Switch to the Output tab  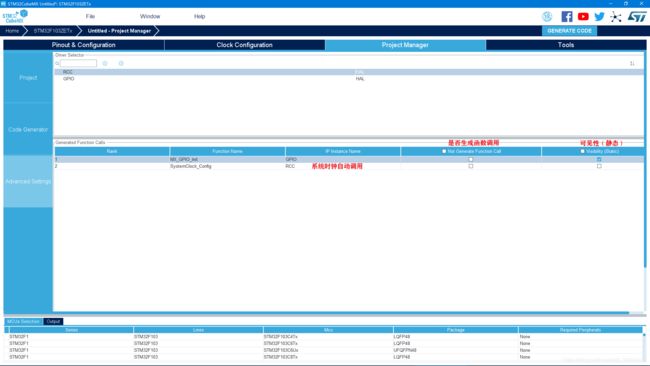53,322
